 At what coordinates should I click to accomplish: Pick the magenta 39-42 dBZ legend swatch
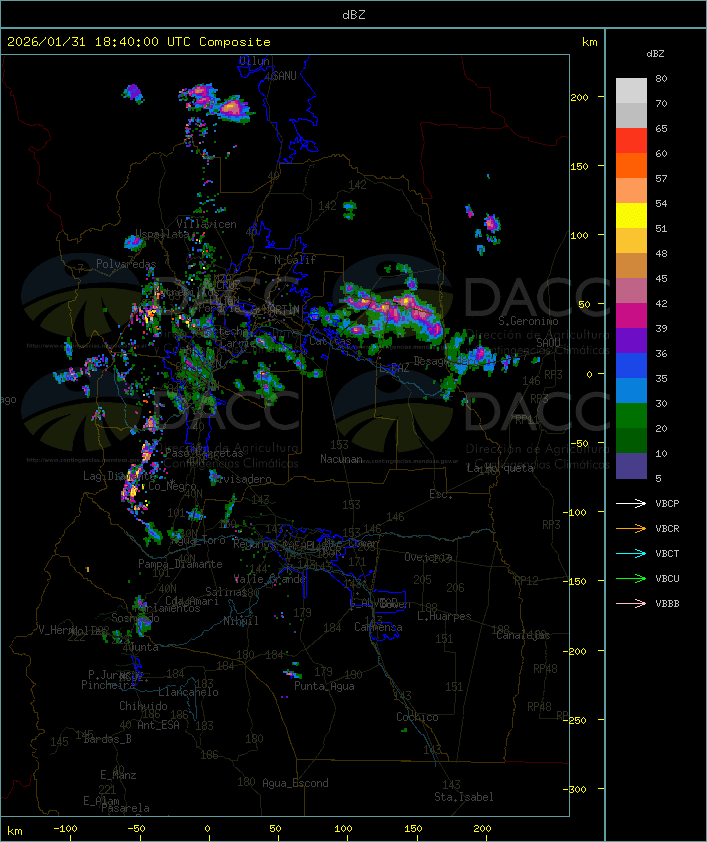631,316
